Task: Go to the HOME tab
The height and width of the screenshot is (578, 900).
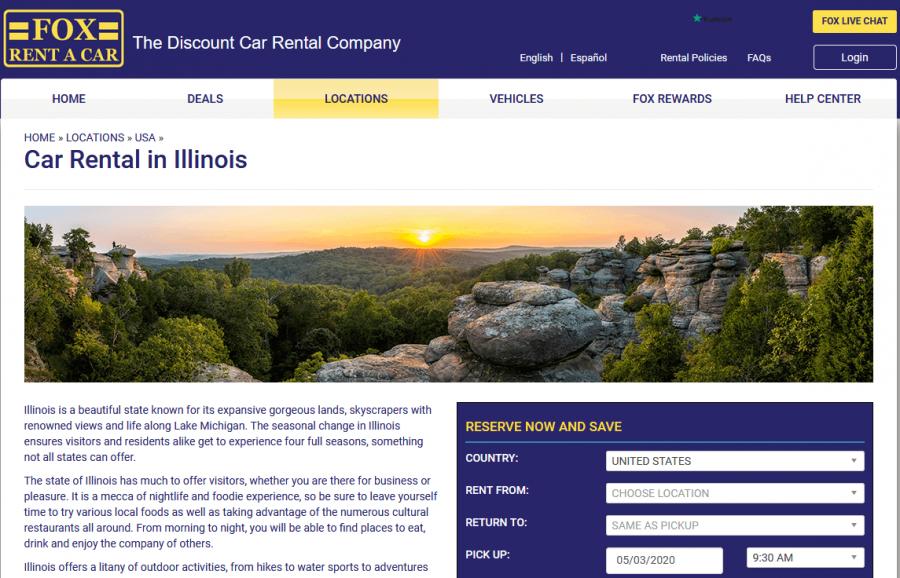Action: pos(69,99)
